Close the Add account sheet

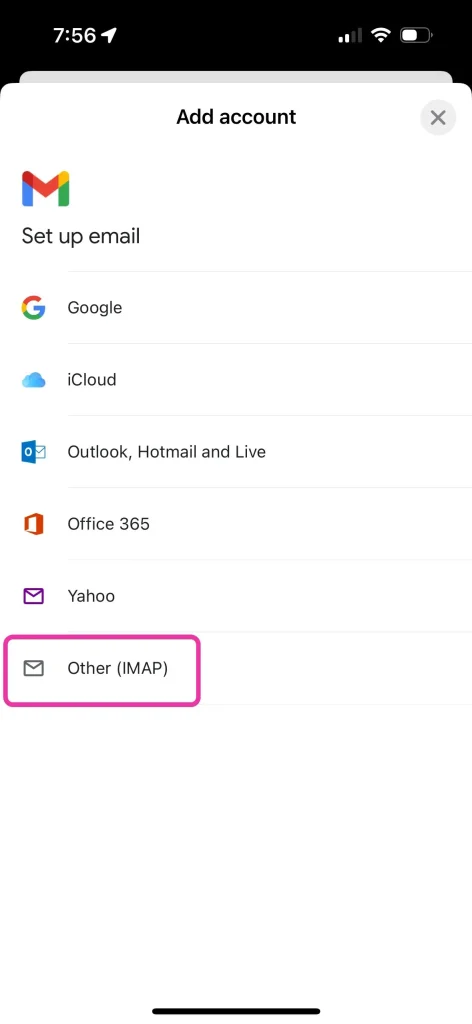(438, 118)
